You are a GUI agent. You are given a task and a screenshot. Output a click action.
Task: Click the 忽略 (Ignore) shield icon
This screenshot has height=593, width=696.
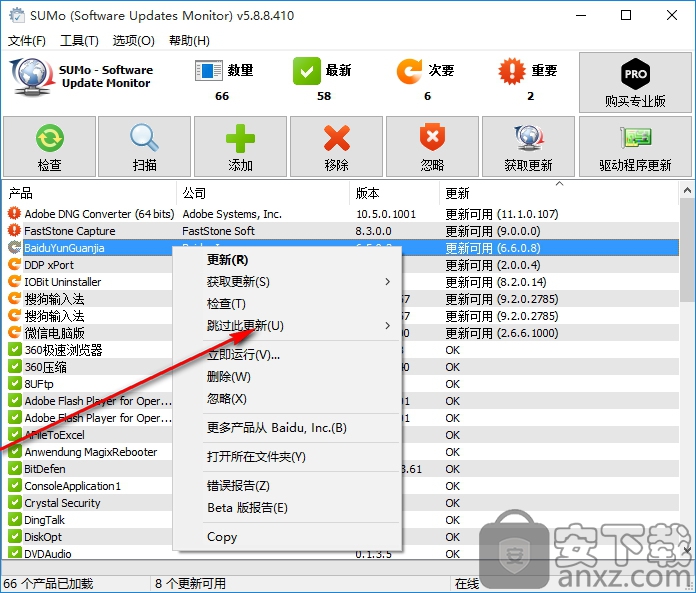[432, 138]
